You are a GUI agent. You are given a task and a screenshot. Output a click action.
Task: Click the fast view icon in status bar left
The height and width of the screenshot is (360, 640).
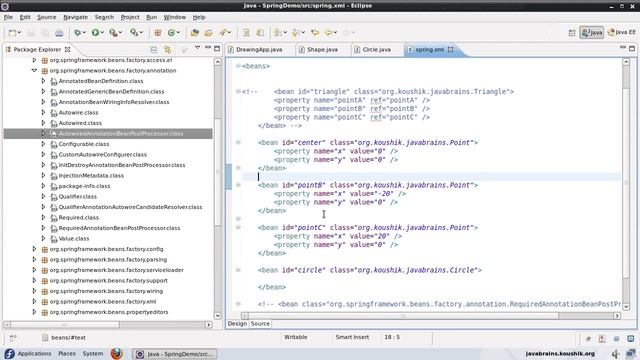pos(13,338)
